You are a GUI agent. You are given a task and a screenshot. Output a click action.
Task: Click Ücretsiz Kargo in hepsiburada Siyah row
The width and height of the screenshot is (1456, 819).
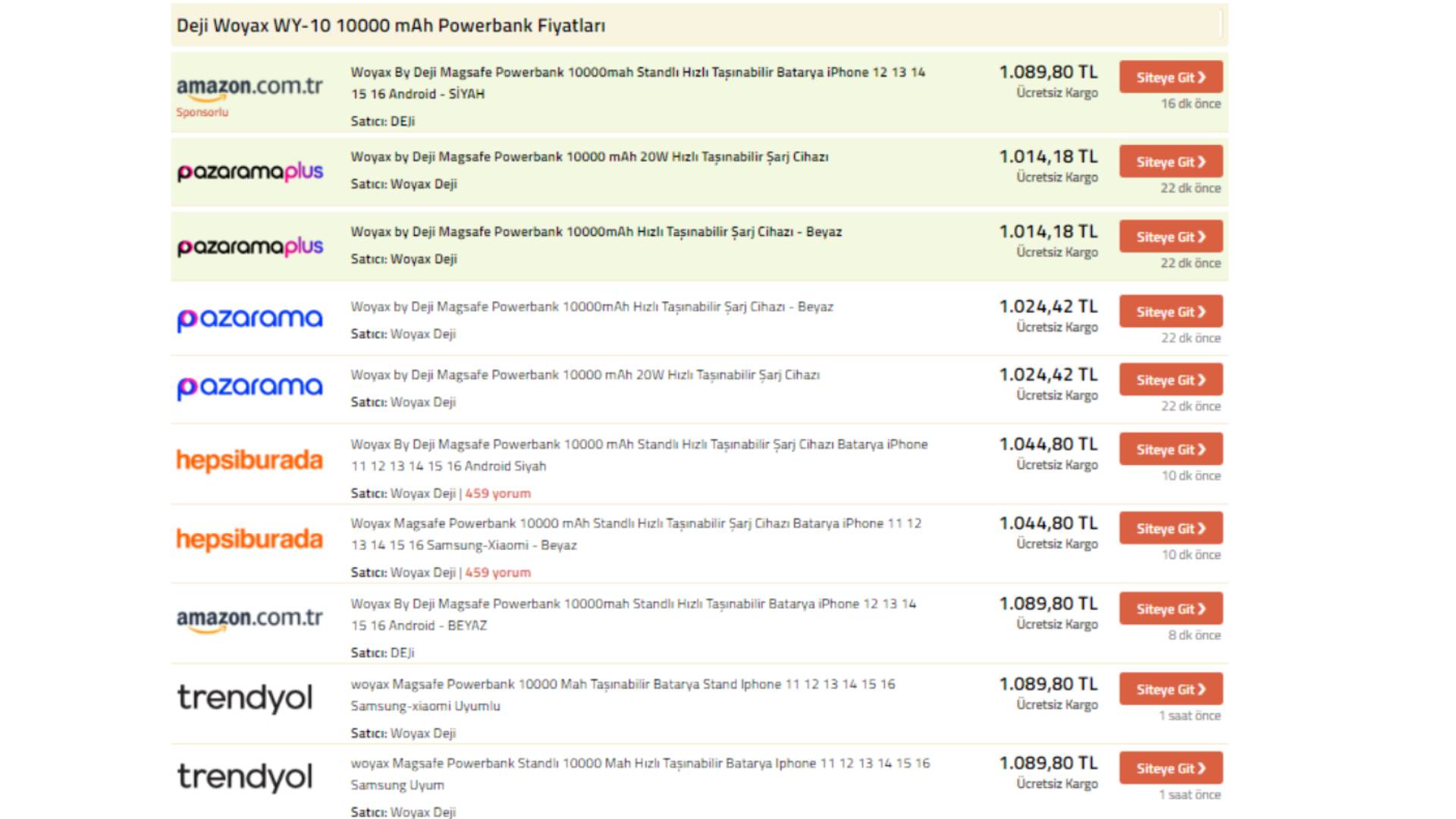pos(1057,465)
